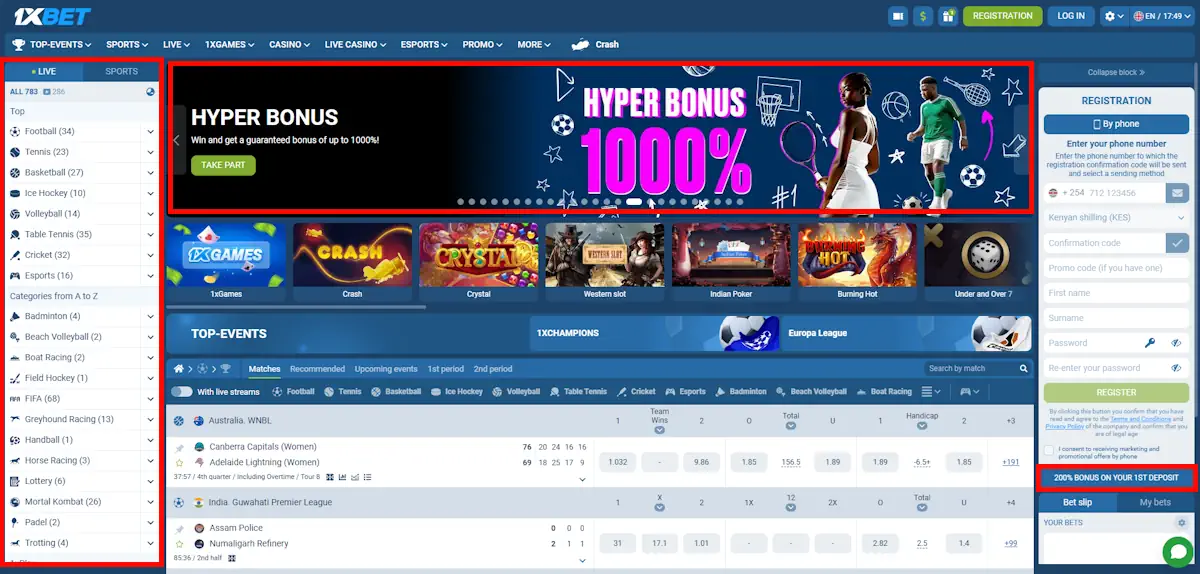This screenshot has width=1200, height=574.
Task: Open the dollar payments icon
Action: click(923, 16)
